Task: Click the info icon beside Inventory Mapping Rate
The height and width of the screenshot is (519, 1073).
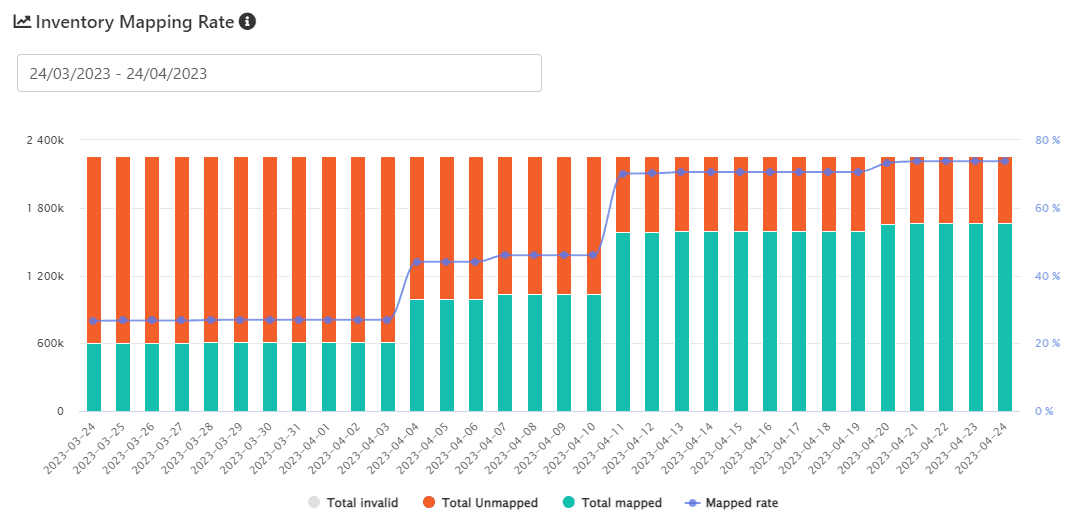Action: pos(247,21)
